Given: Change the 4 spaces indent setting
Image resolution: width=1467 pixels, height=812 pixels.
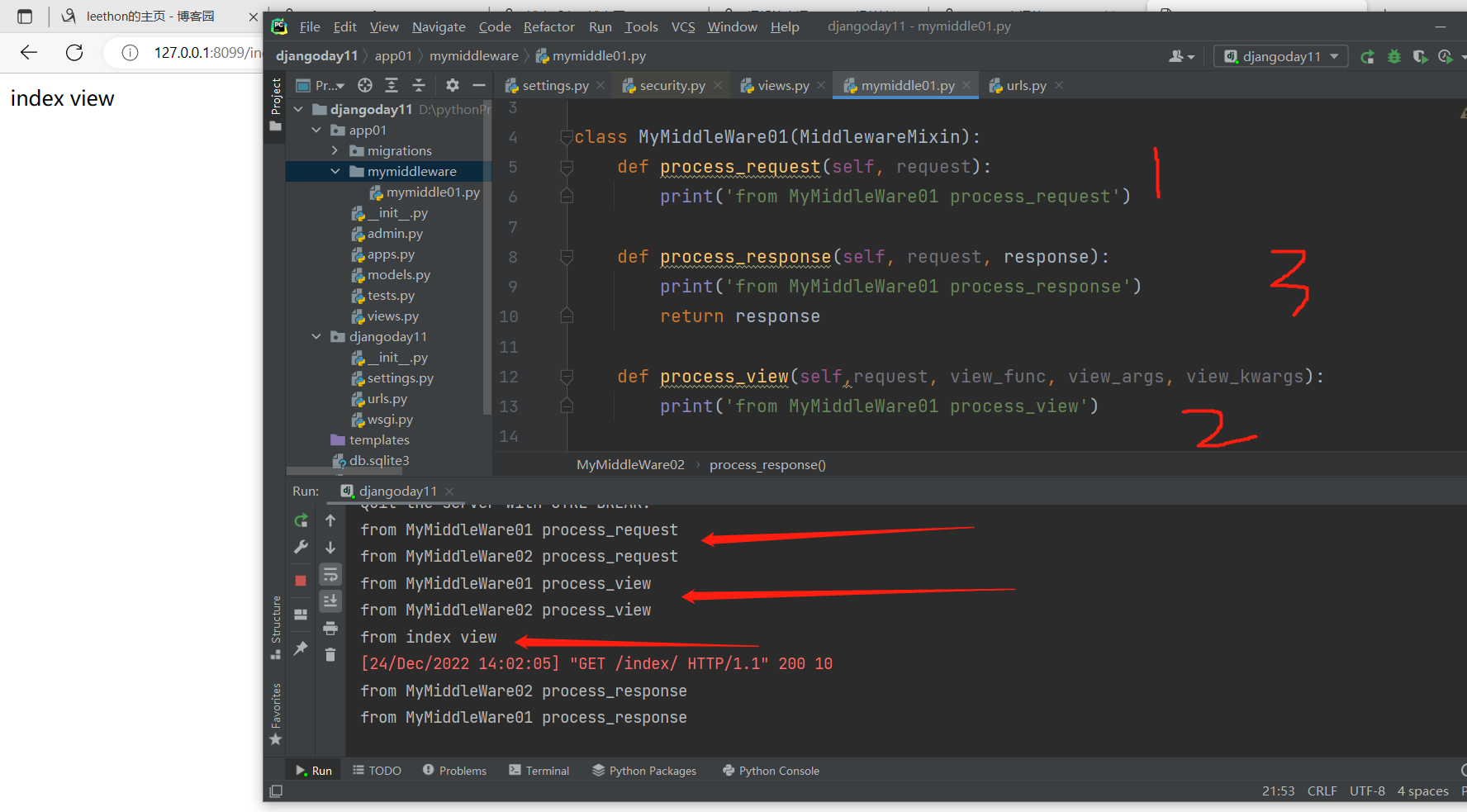Looking at the screenshot, I should [x=1422, y=791].
